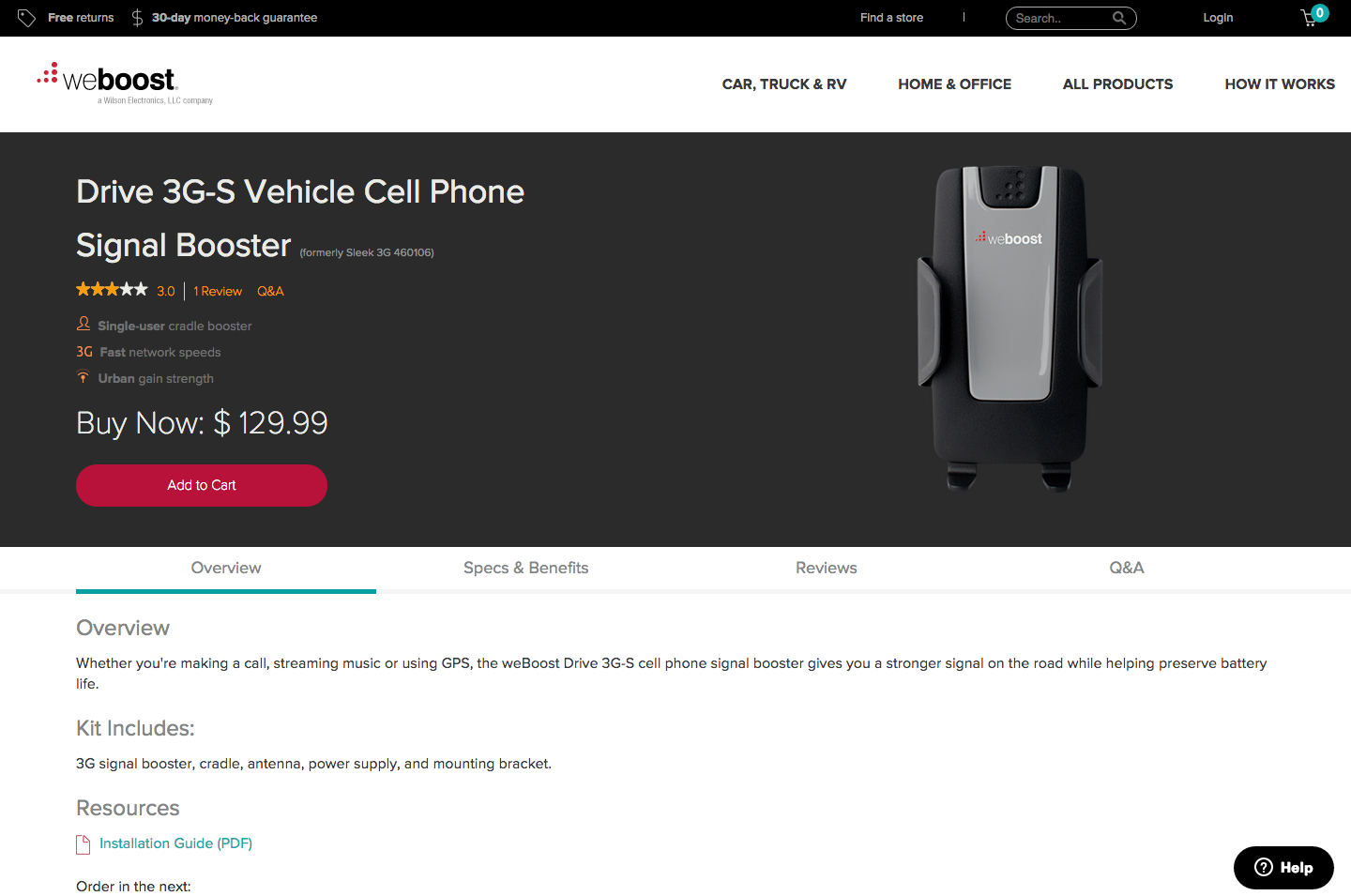Image resolution: width=1351 pixels, height=896 pixels.
Task: Open the Help chat bubble
Action: 1283,867
